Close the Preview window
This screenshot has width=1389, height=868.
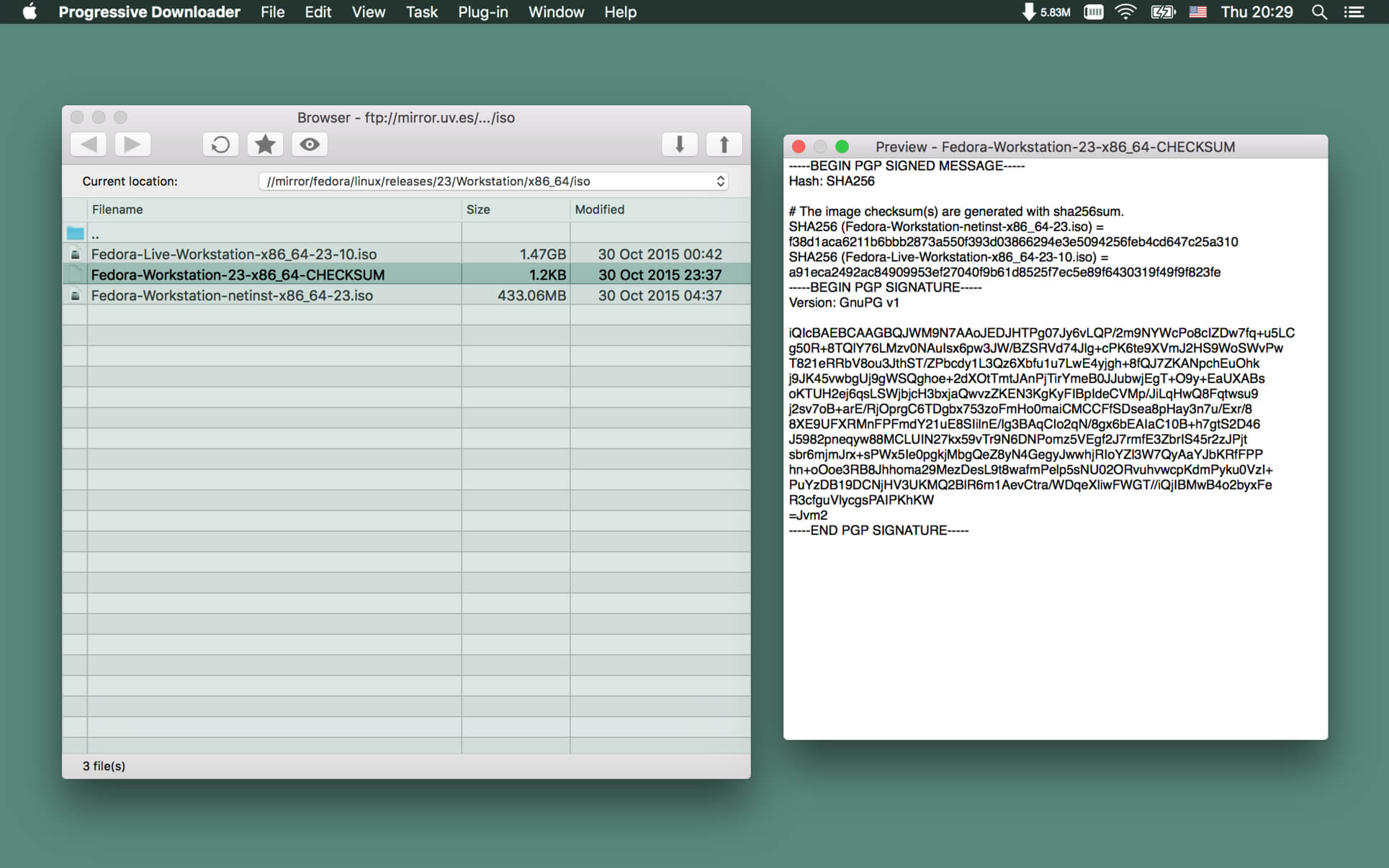click(x=799, y=147)
